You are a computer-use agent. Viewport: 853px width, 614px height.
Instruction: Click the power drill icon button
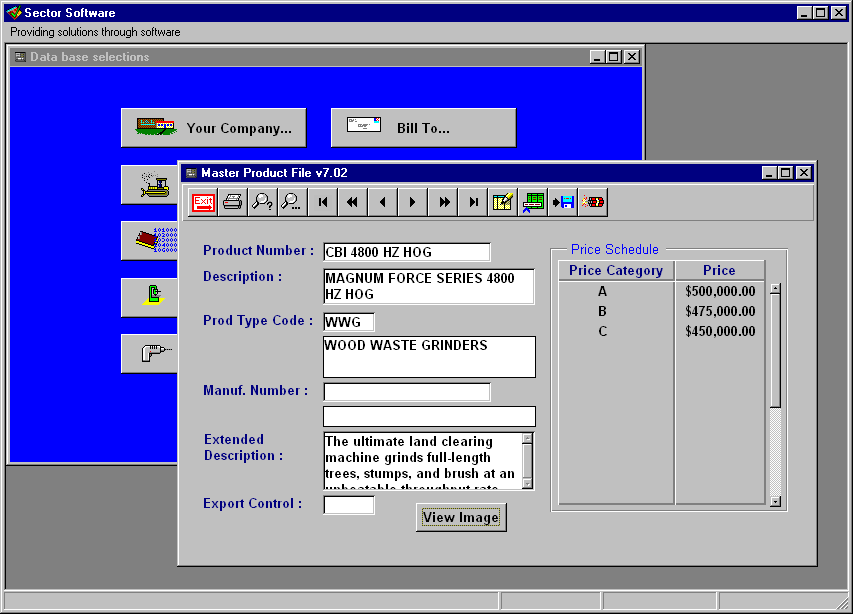150,353
